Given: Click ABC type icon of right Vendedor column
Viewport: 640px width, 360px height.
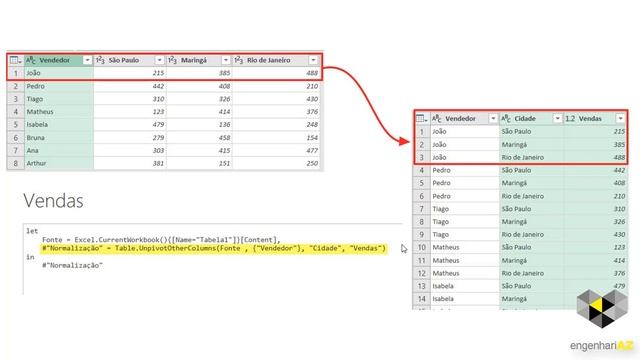Looking at the screenshot, I should coord(437,119).
